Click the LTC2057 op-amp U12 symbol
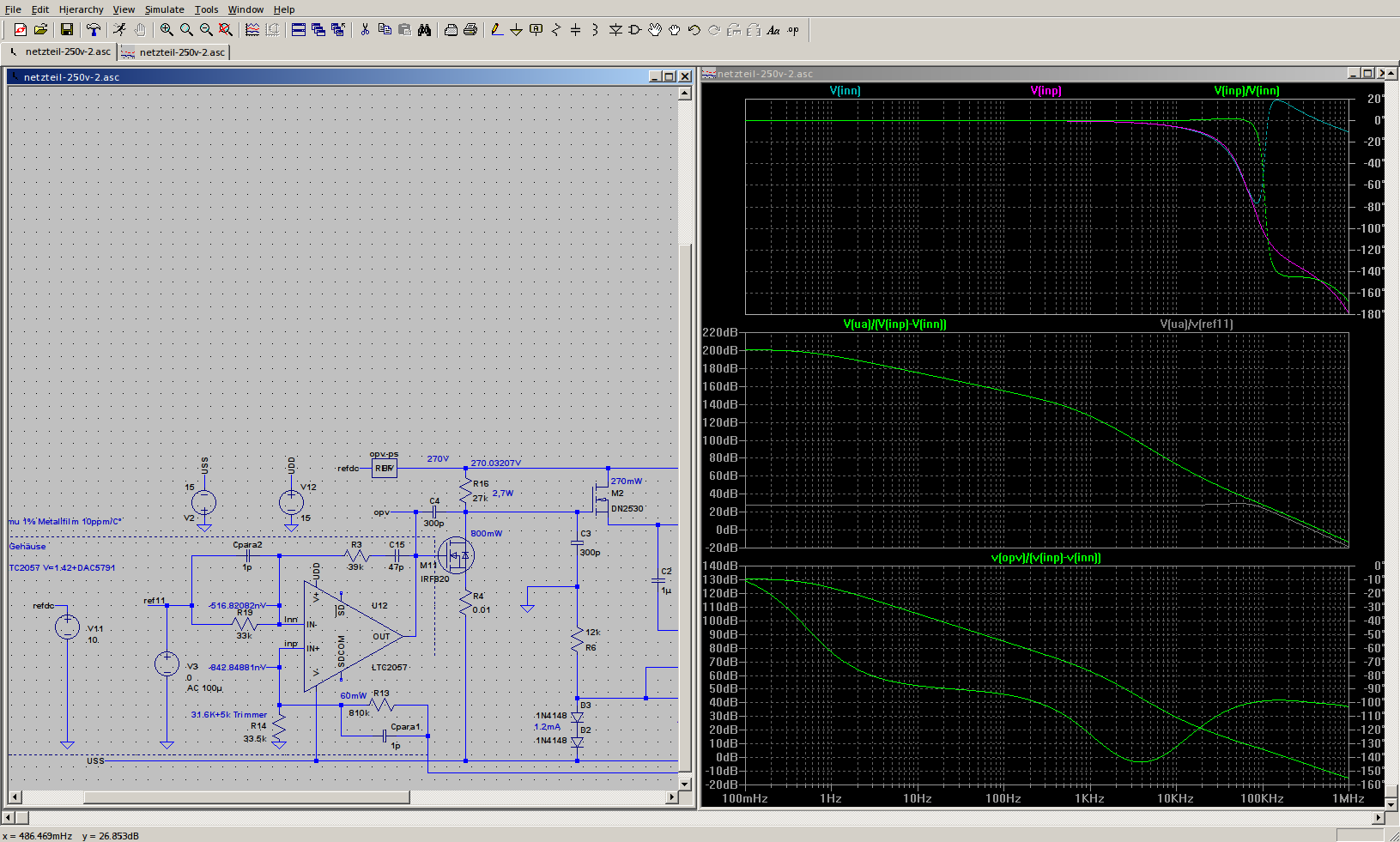Screen dimensions: 1400x842 click(x=353, y=637)
